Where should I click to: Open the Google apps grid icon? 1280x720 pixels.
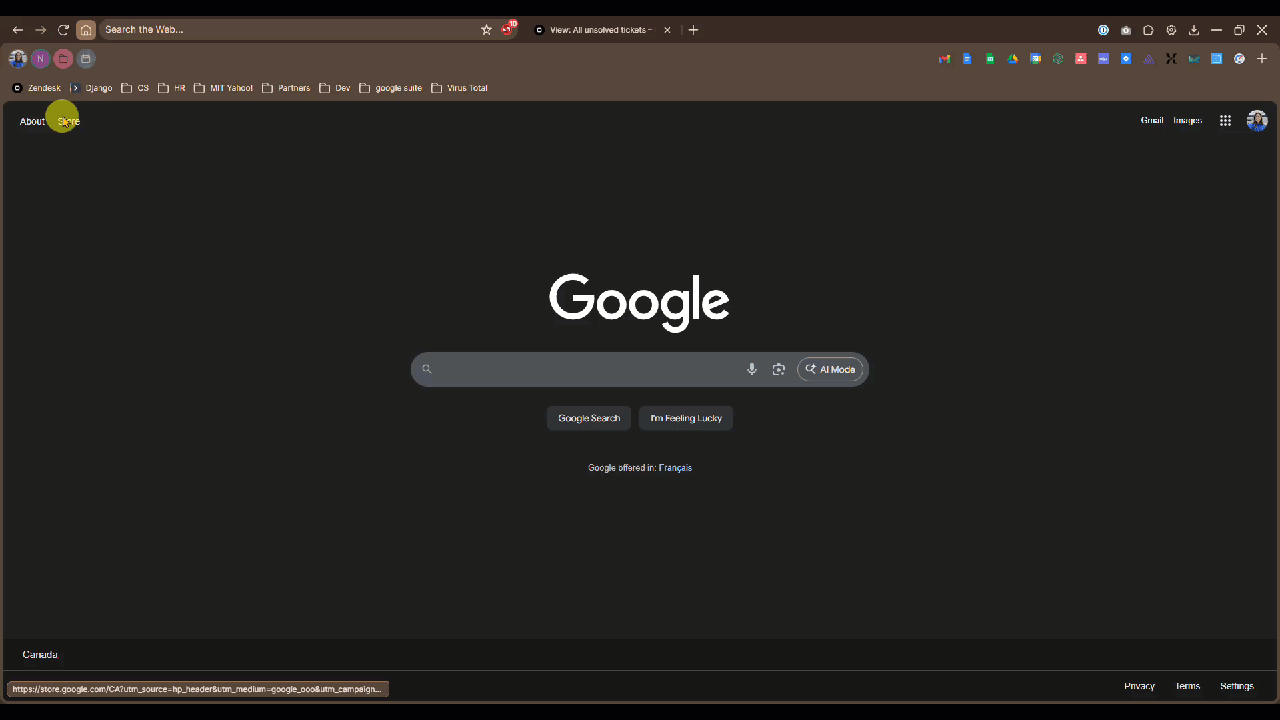pos(1225,120)
